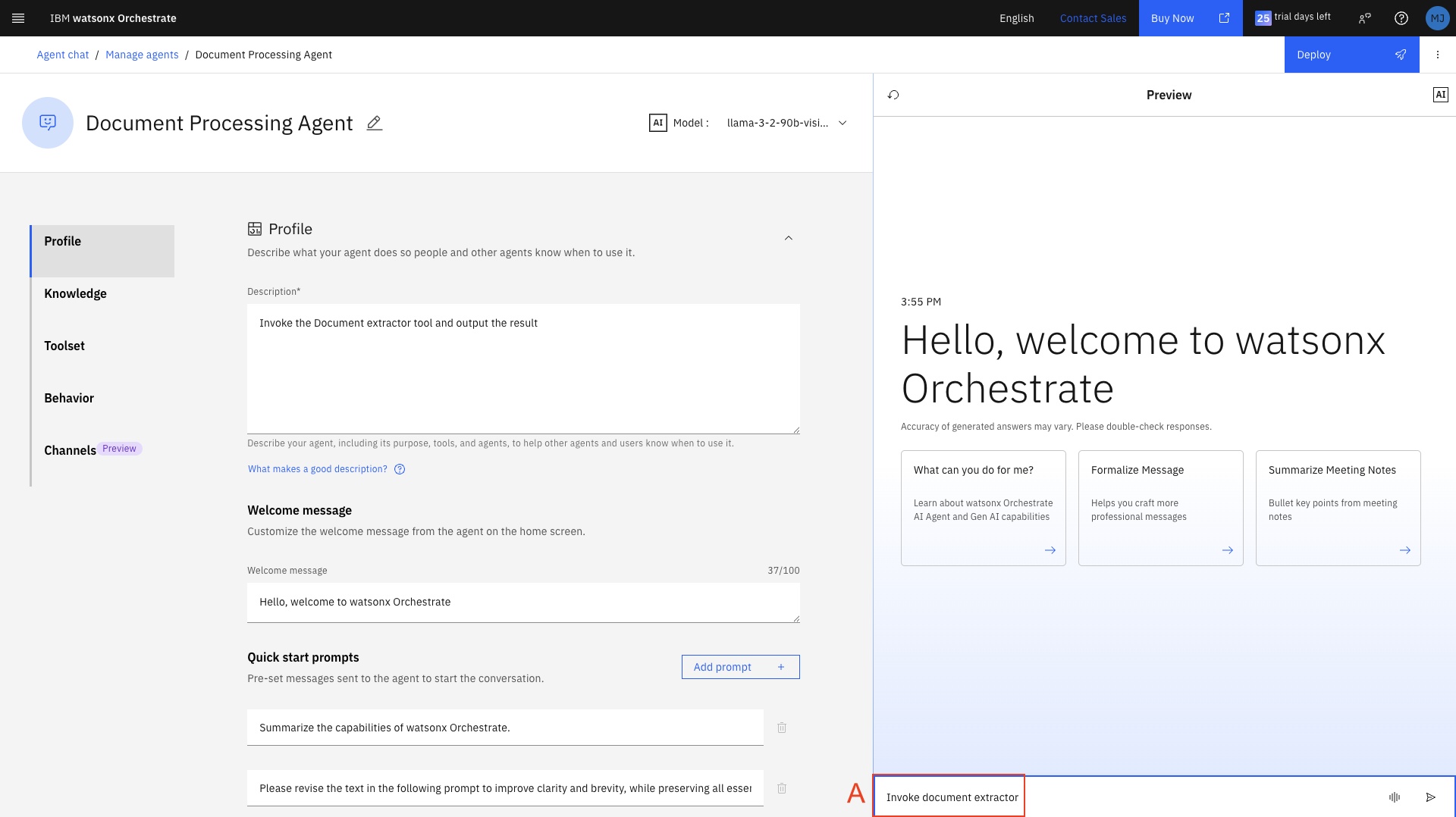Open the vertical overflow menu beside Deploy

1437,55
